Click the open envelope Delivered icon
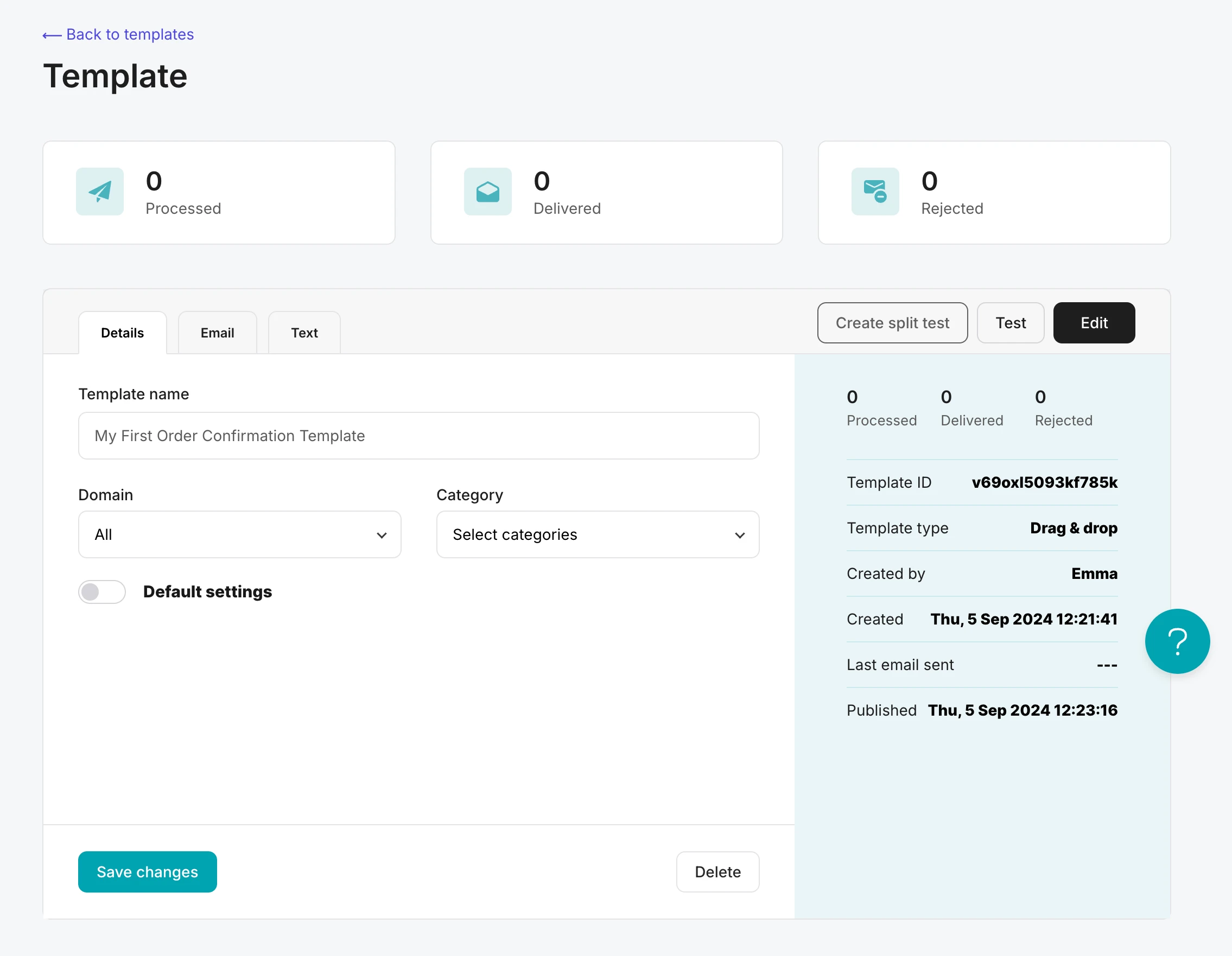Screen dimensions: 1232x956 click(x=487, y=191)
